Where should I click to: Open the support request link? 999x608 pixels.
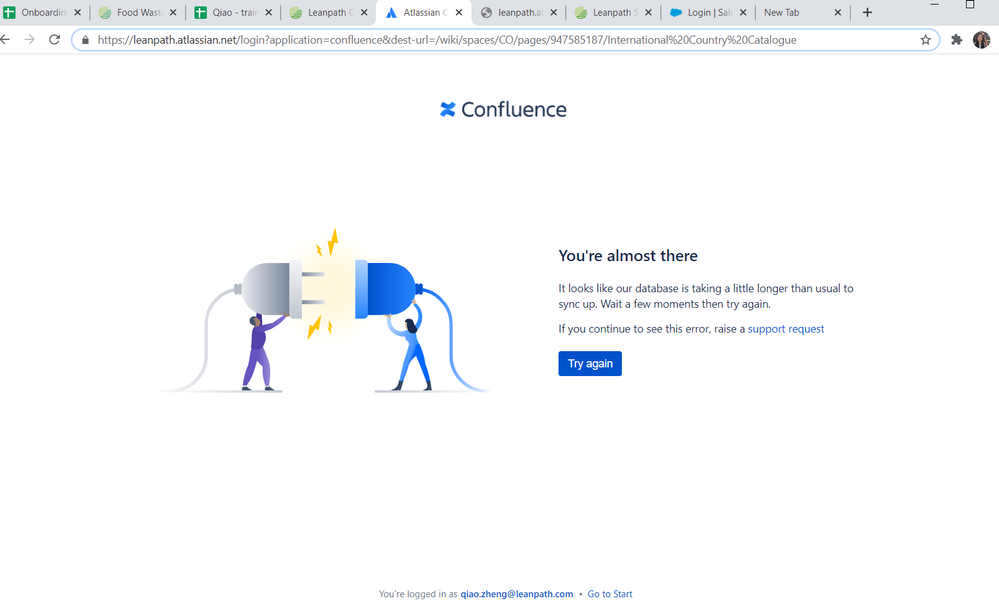coord(786,329)
